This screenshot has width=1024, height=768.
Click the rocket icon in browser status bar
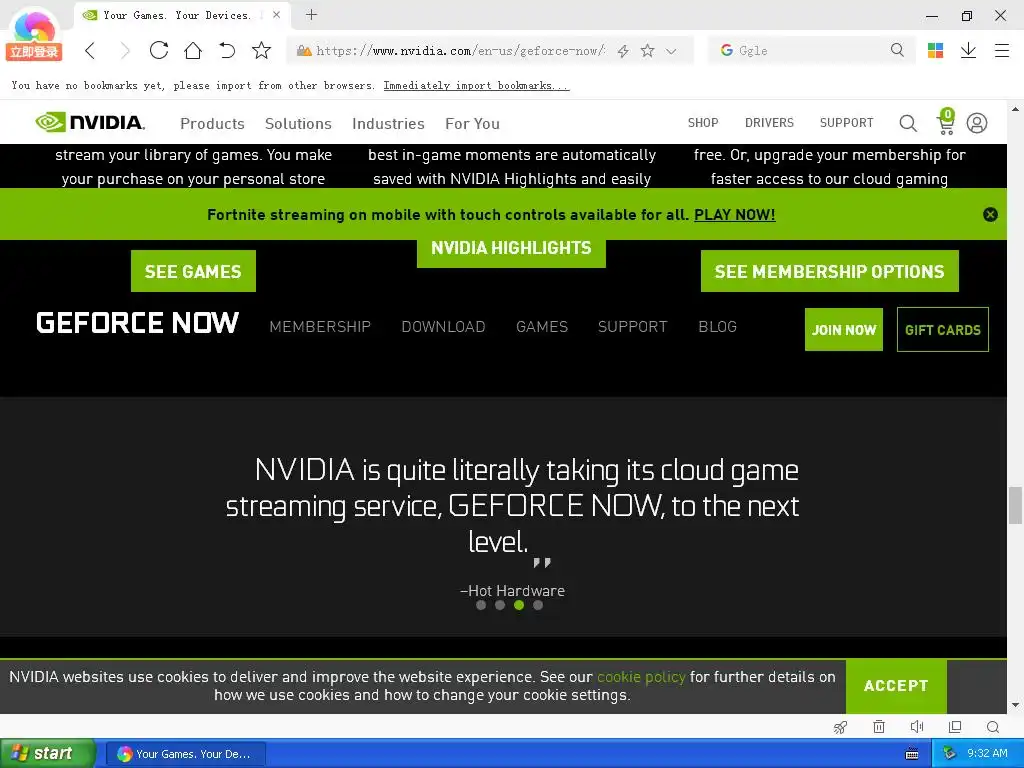(840, 727)
